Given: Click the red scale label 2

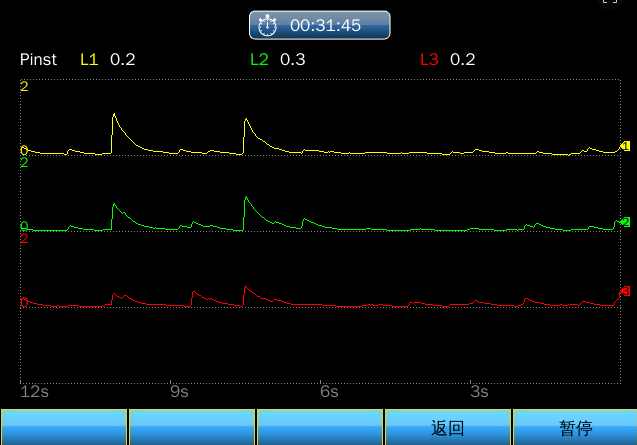Looking at the screenshot, I should pos(24,238).
